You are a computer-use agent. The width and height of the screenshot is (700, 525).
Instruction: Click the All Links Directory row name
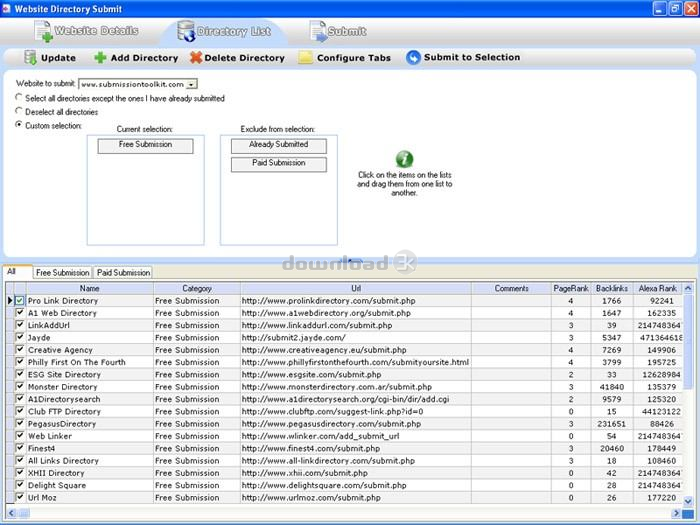click(x=63, y=461)
